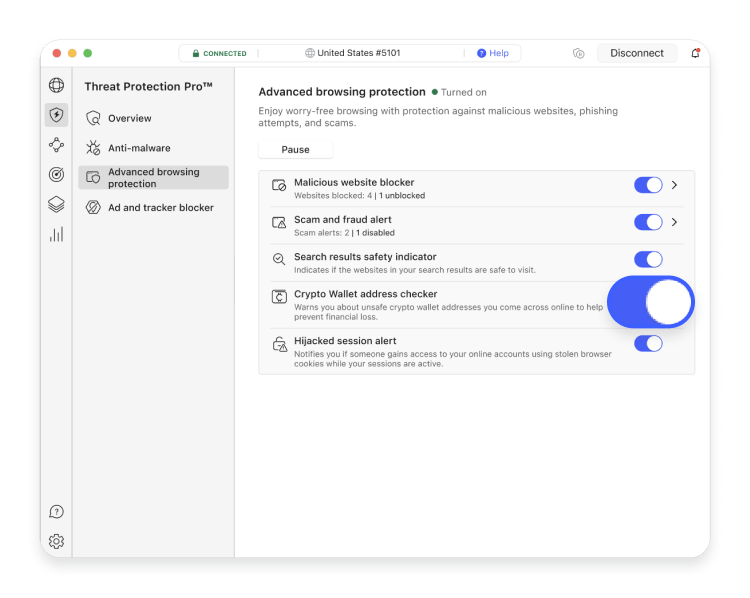Click the notification bell icon

coord(696,53)
